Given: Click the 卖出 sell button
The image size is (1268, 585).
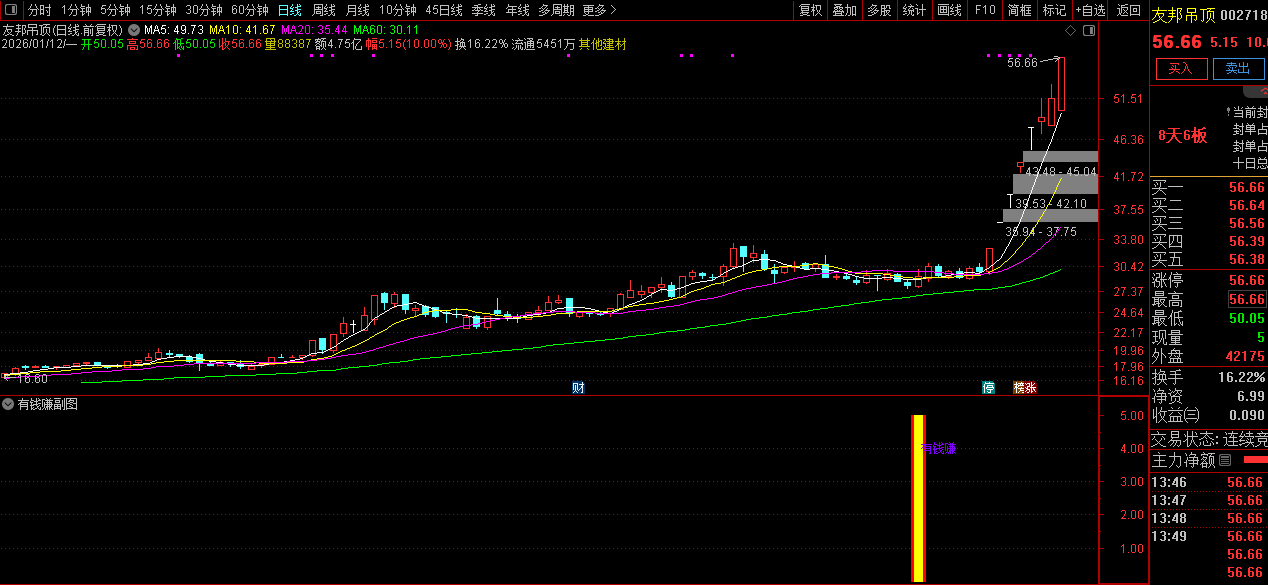Looking at the screenshot, I should [x=1238, y=68].
